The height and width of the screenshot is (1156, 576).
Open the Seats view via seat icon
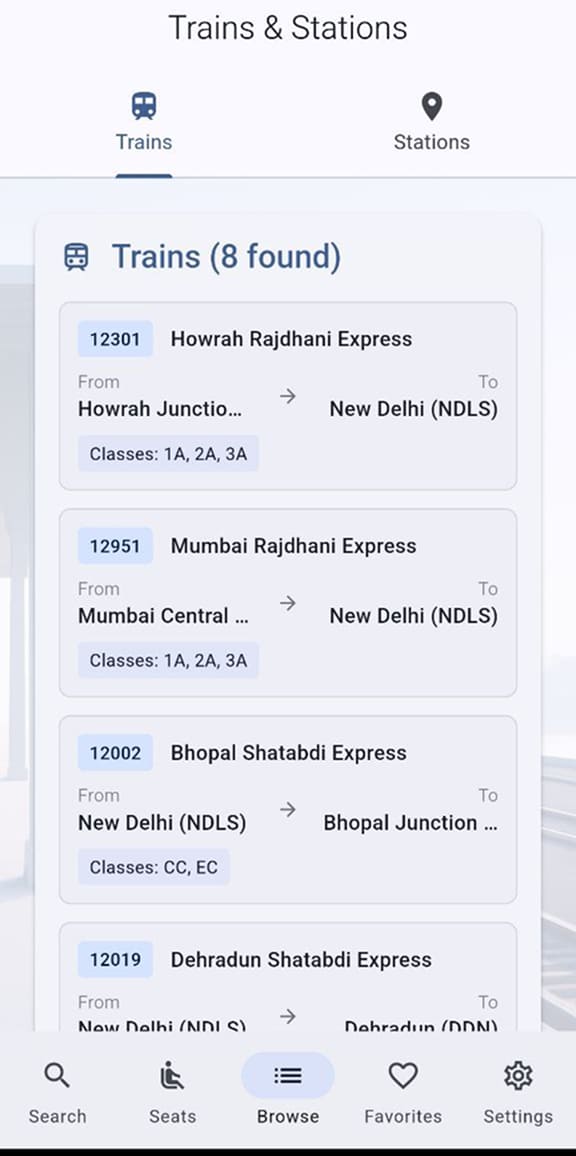pos(172,1074)
